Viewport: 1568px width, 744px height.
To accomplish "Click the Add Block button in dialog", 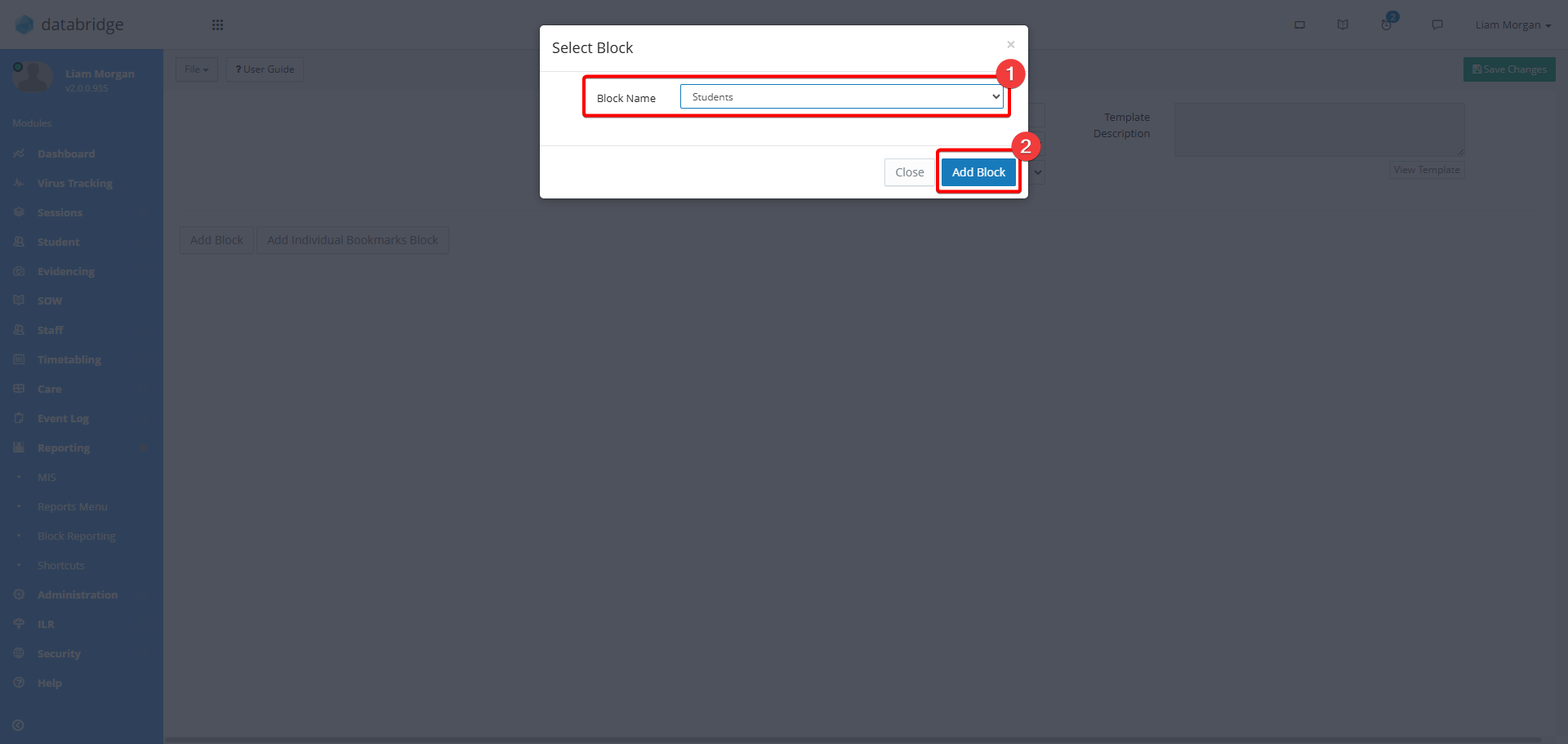I will pyautogui.click(x=978, y=172).
